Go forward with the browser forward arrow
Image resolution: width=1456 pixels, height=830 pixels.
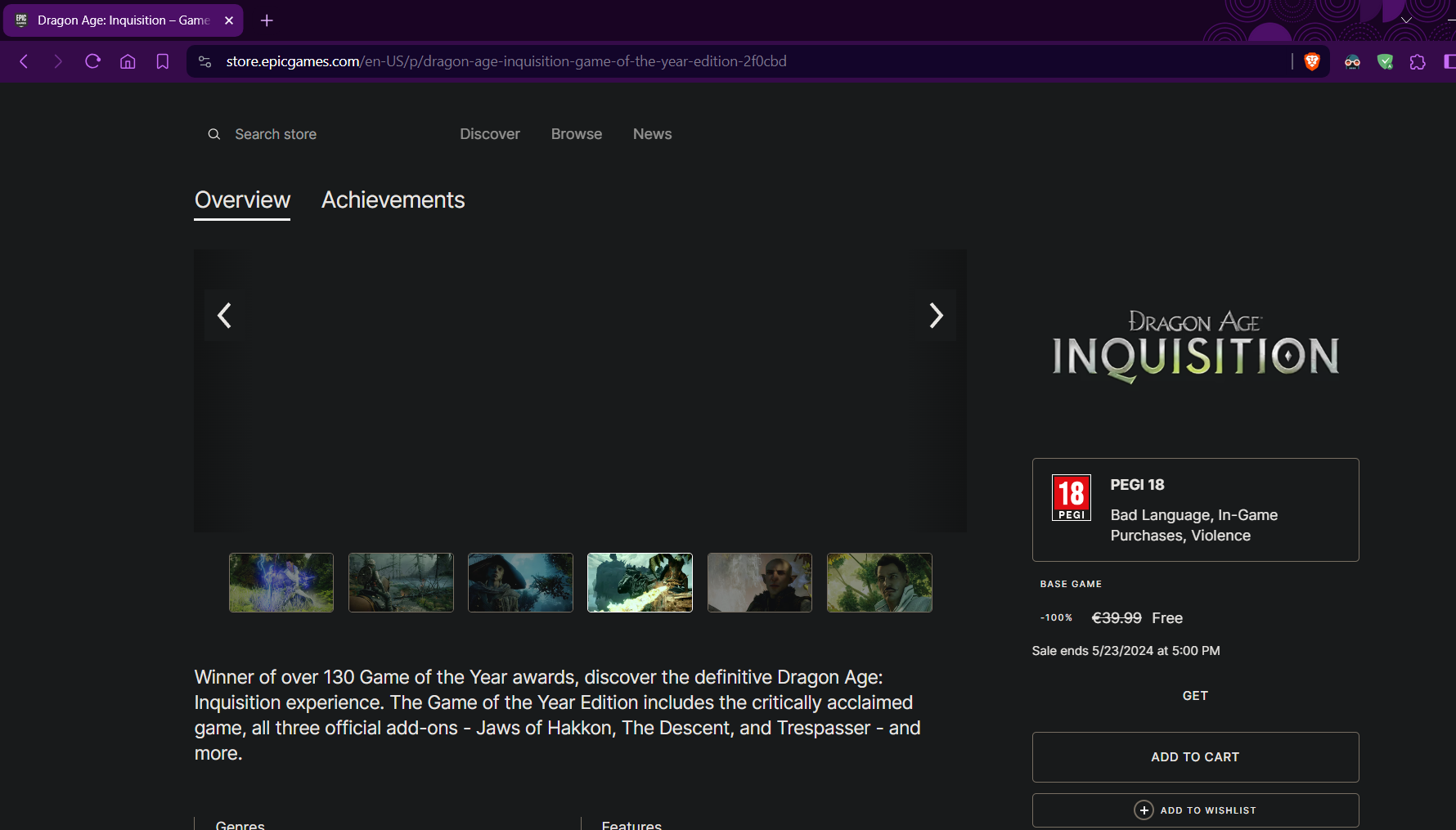pos(57,61)
